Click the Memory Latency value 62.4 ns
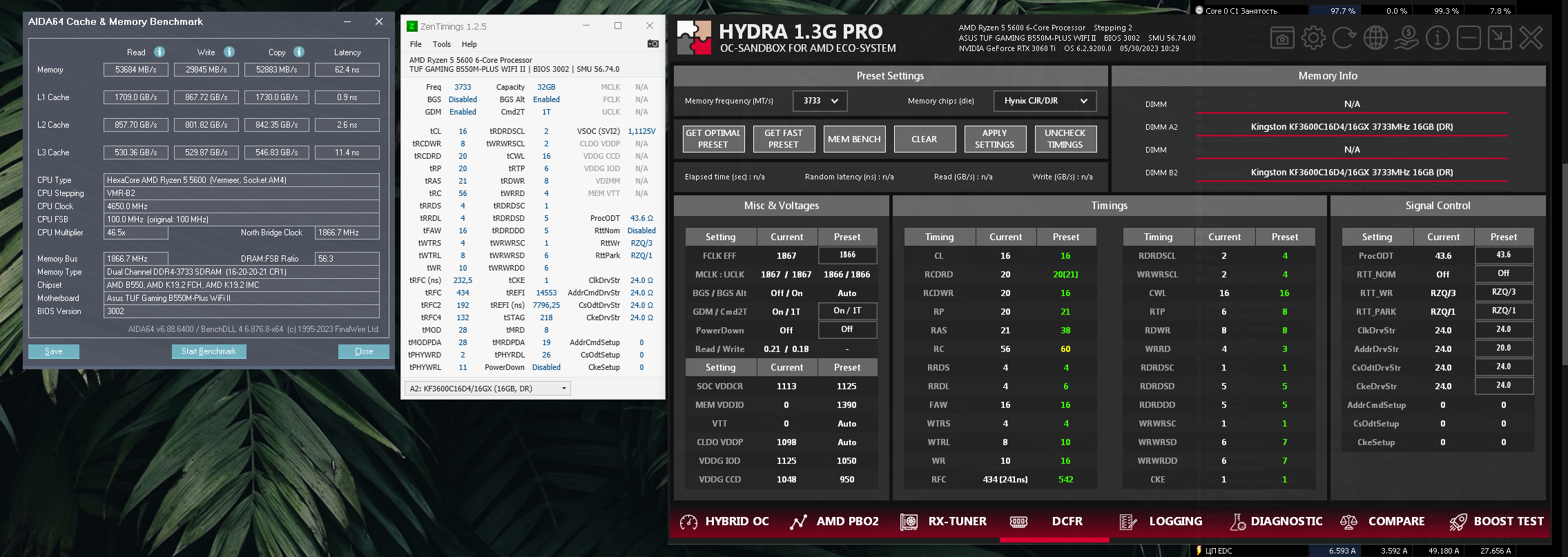 pos(347,70)
